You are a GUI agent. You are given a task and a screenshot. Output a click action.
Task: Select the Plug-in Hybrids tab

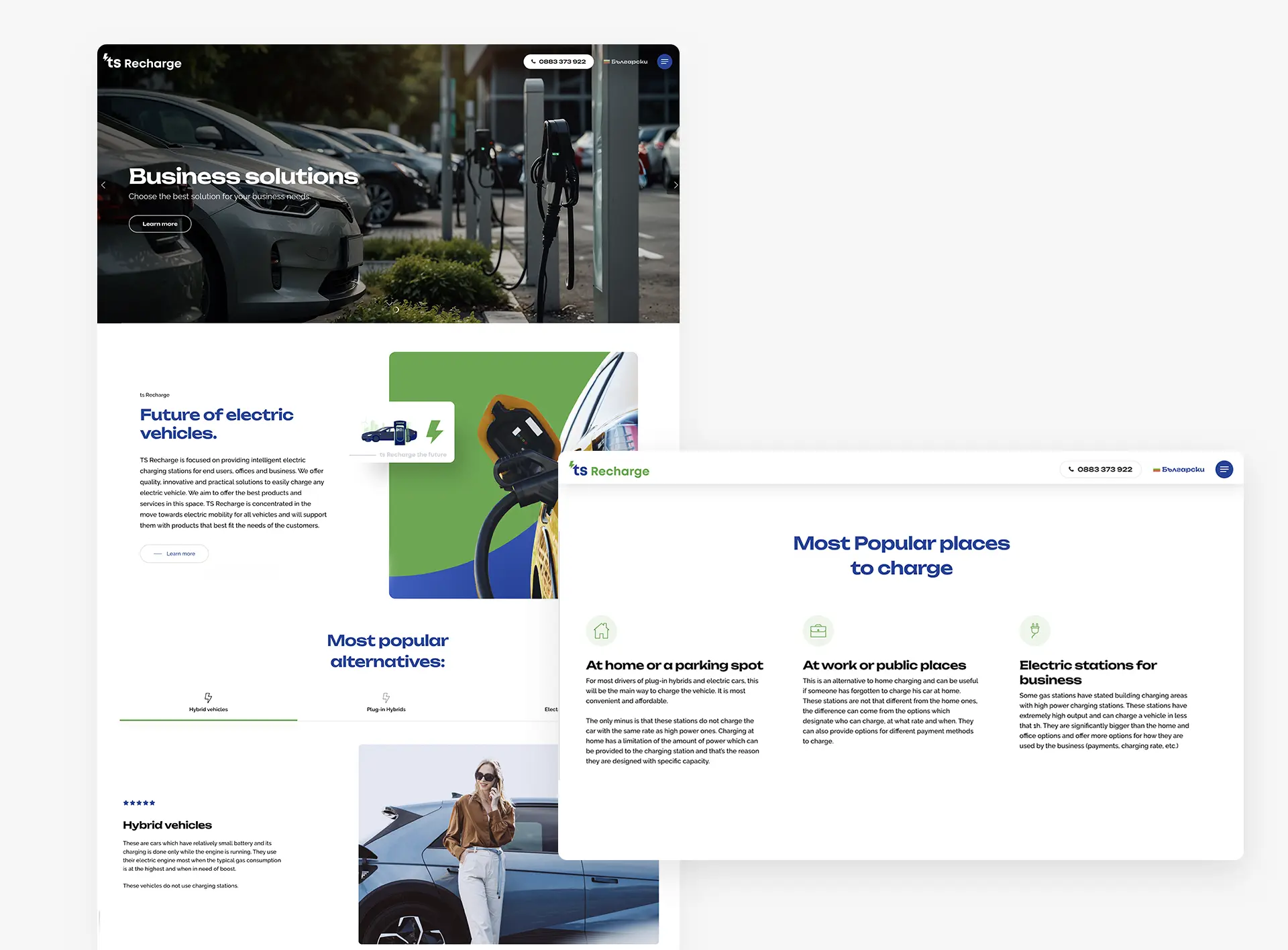(386, 702)
